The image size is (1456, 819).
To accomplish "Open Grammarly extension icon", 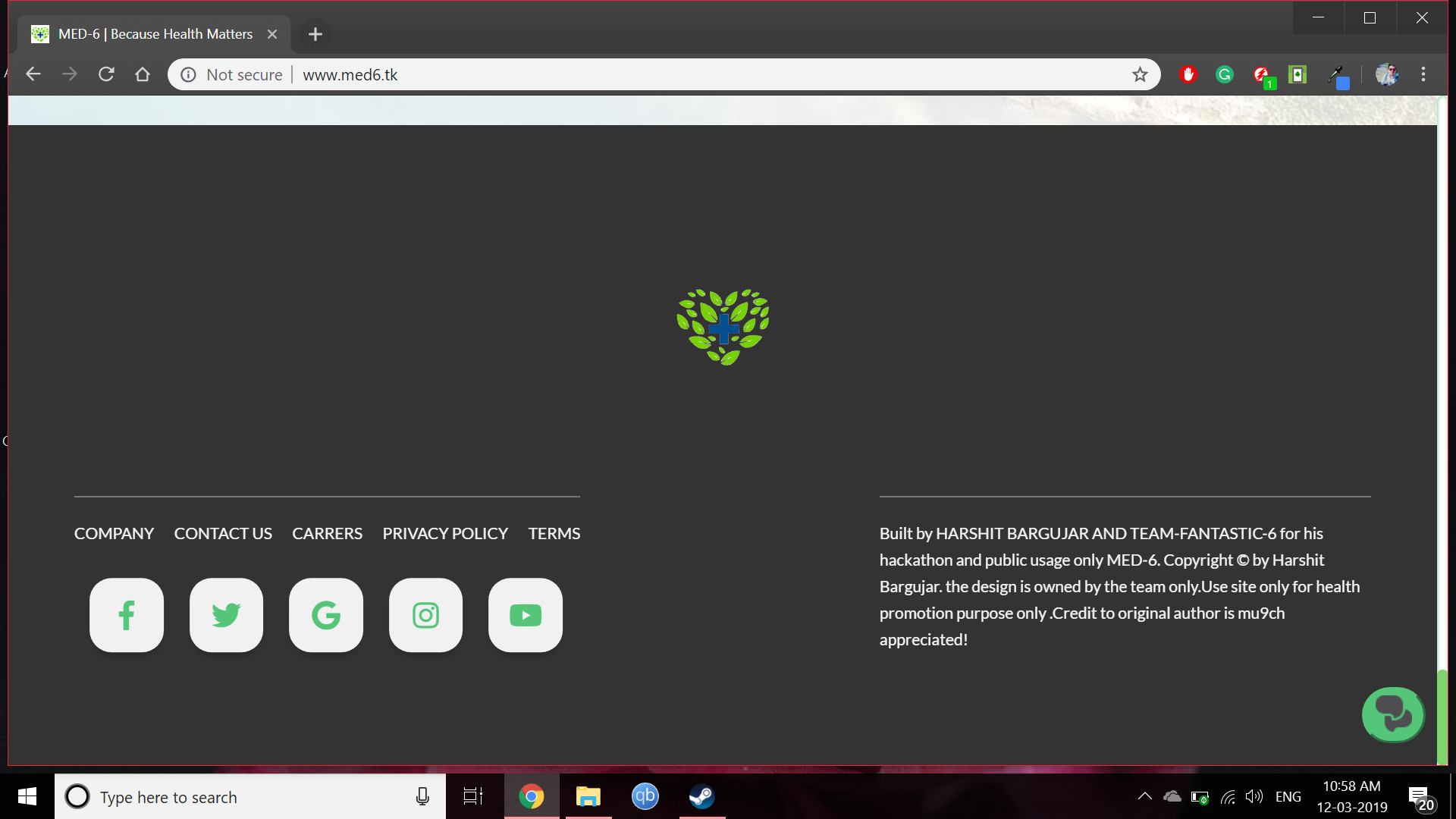I will (1225, 74).
